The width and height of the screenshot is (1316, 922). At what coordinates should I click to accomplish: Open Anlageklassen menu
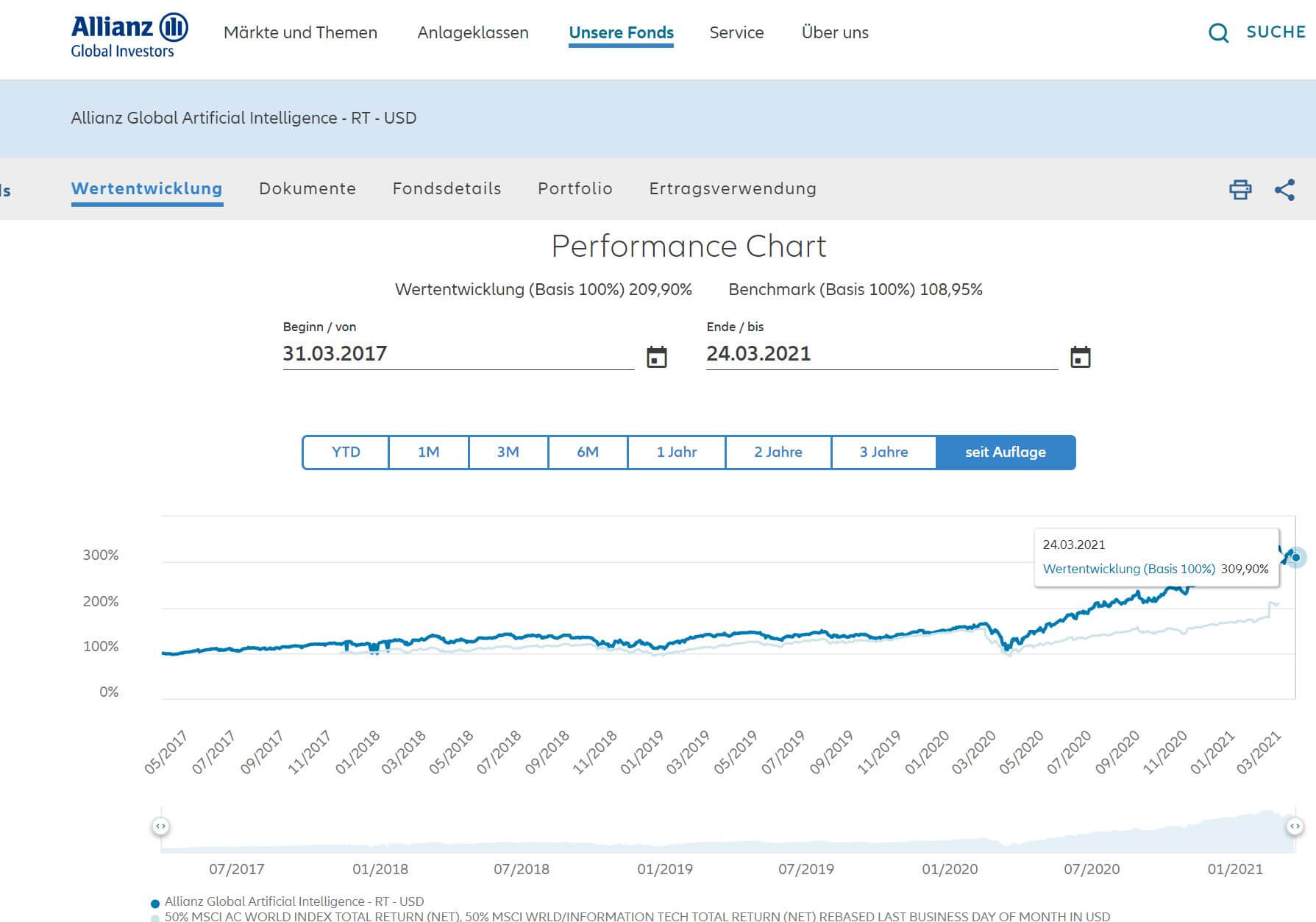pyautogui.click(x=473, y=32)
